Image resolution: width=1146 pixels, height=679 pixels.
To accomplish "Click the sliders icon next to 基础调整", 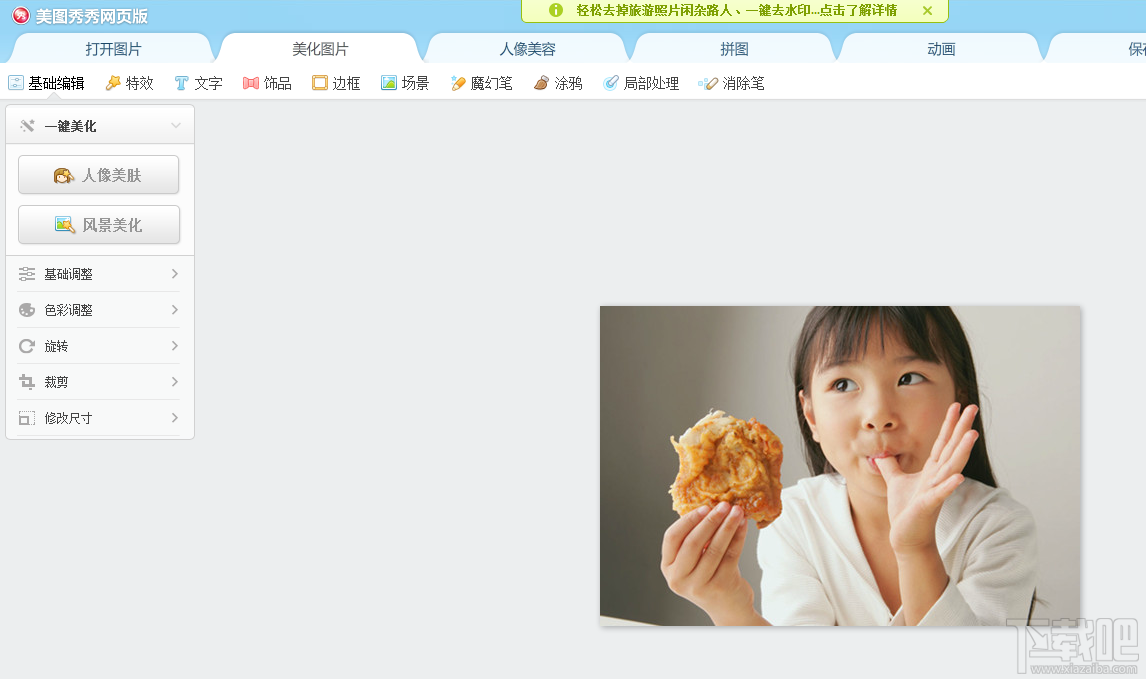I will [27, 274].
